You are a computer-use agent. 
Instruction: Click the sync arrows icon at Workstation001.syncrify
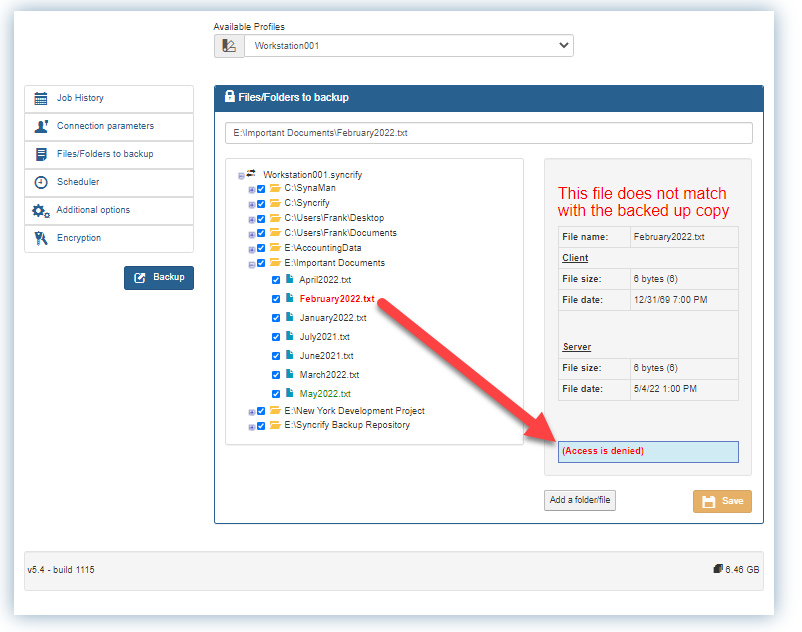tap(251, 174)
